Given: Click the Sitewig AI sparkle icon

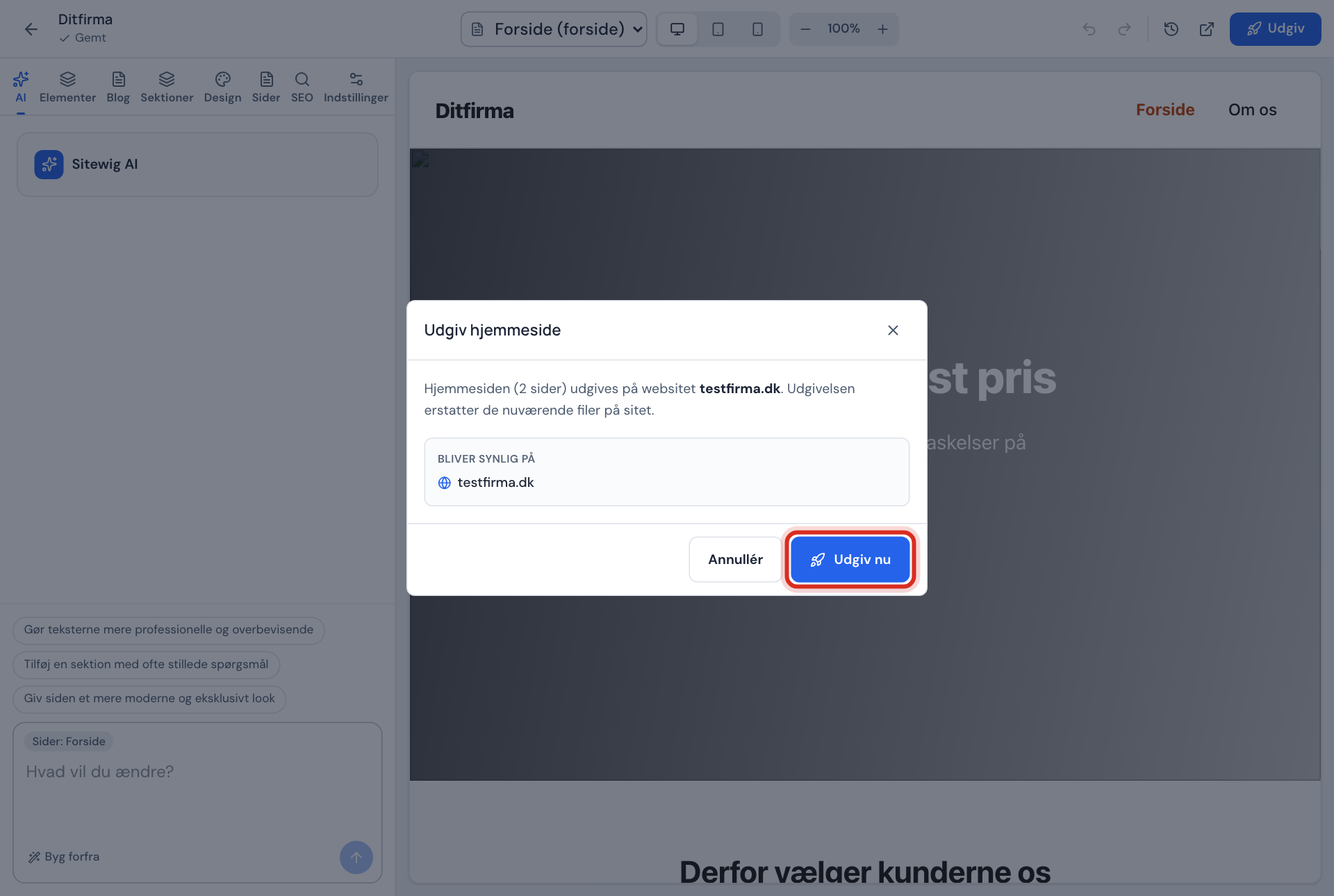Looking at the screenshot, I should (49, 165).
